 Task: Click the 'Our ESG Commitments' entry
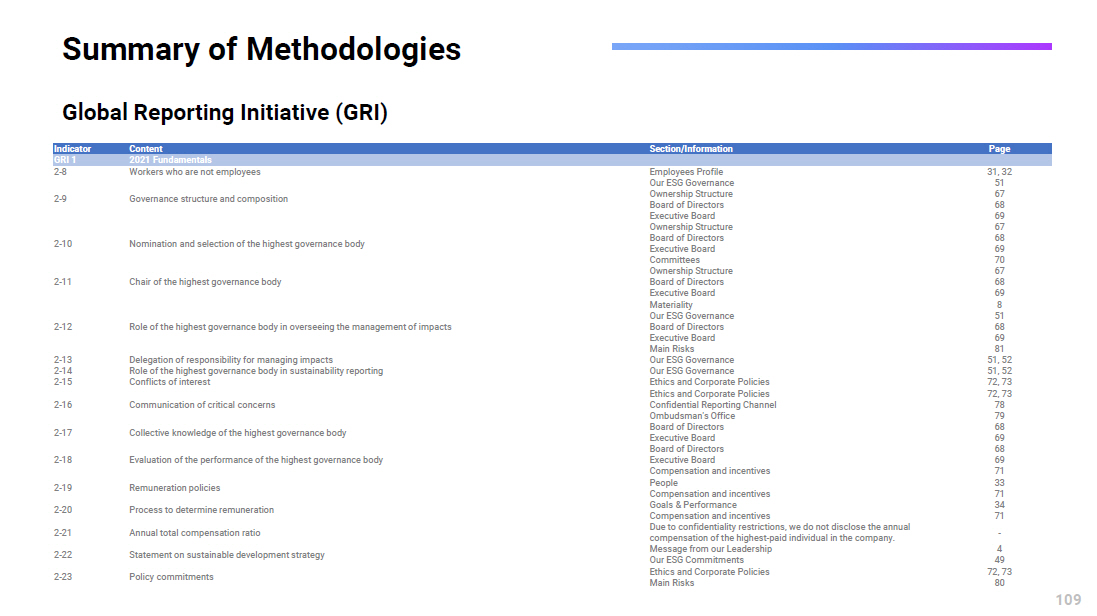pos(696,560)
